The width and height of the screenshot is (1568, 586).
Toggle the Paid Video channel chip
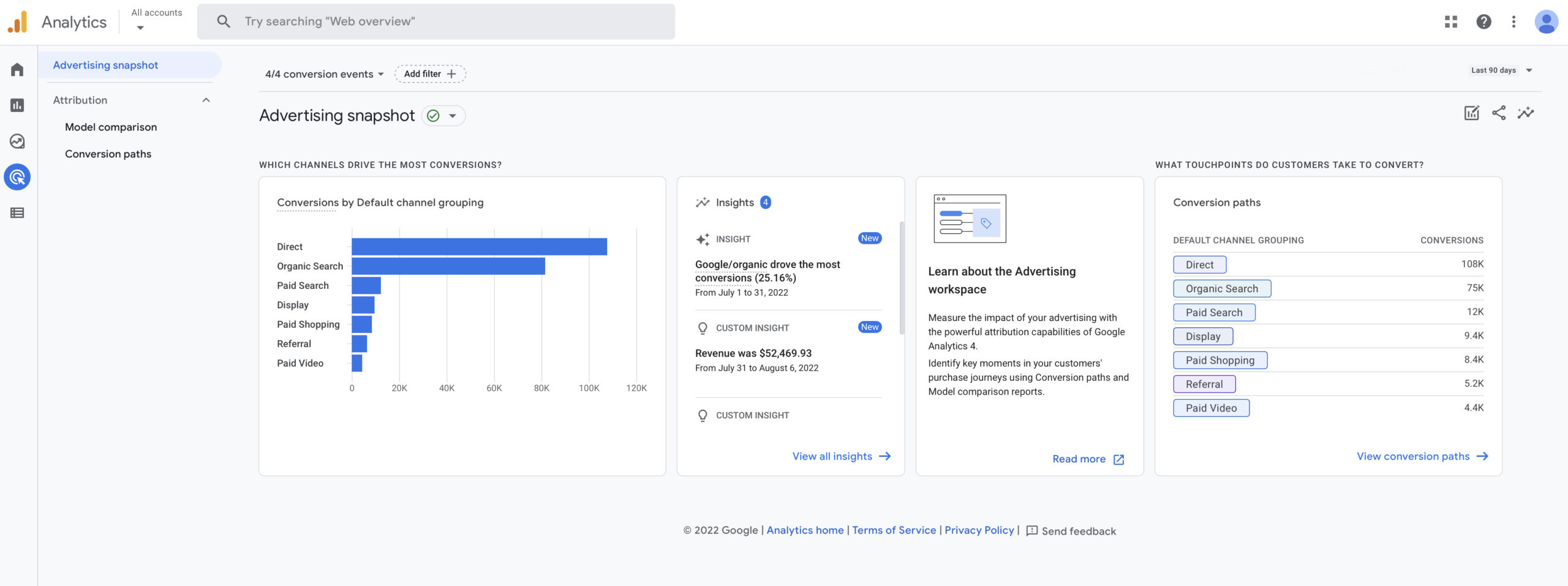1211,407
